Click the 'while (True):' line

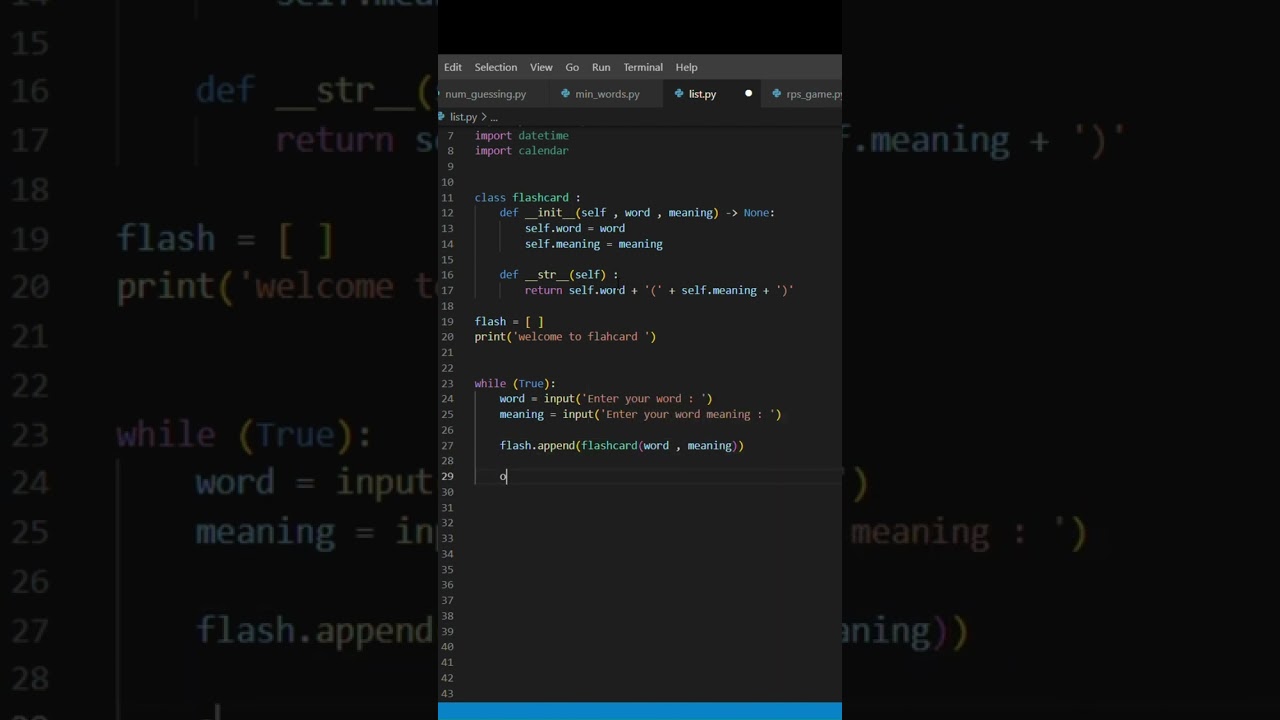click(x=515, y=384)
